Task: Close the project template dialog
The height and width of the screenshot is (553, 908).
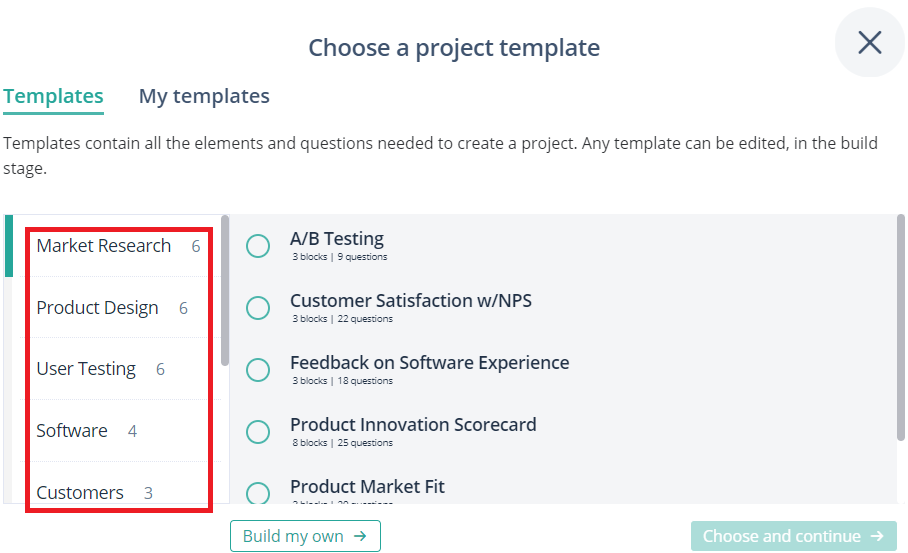Action: 869,42
